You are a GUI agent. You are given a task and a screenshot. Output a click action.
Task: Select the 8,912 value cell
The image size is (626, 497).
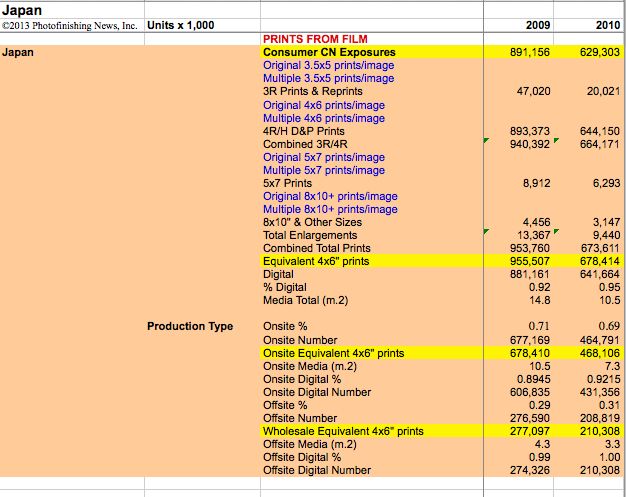tap(537, 183)
